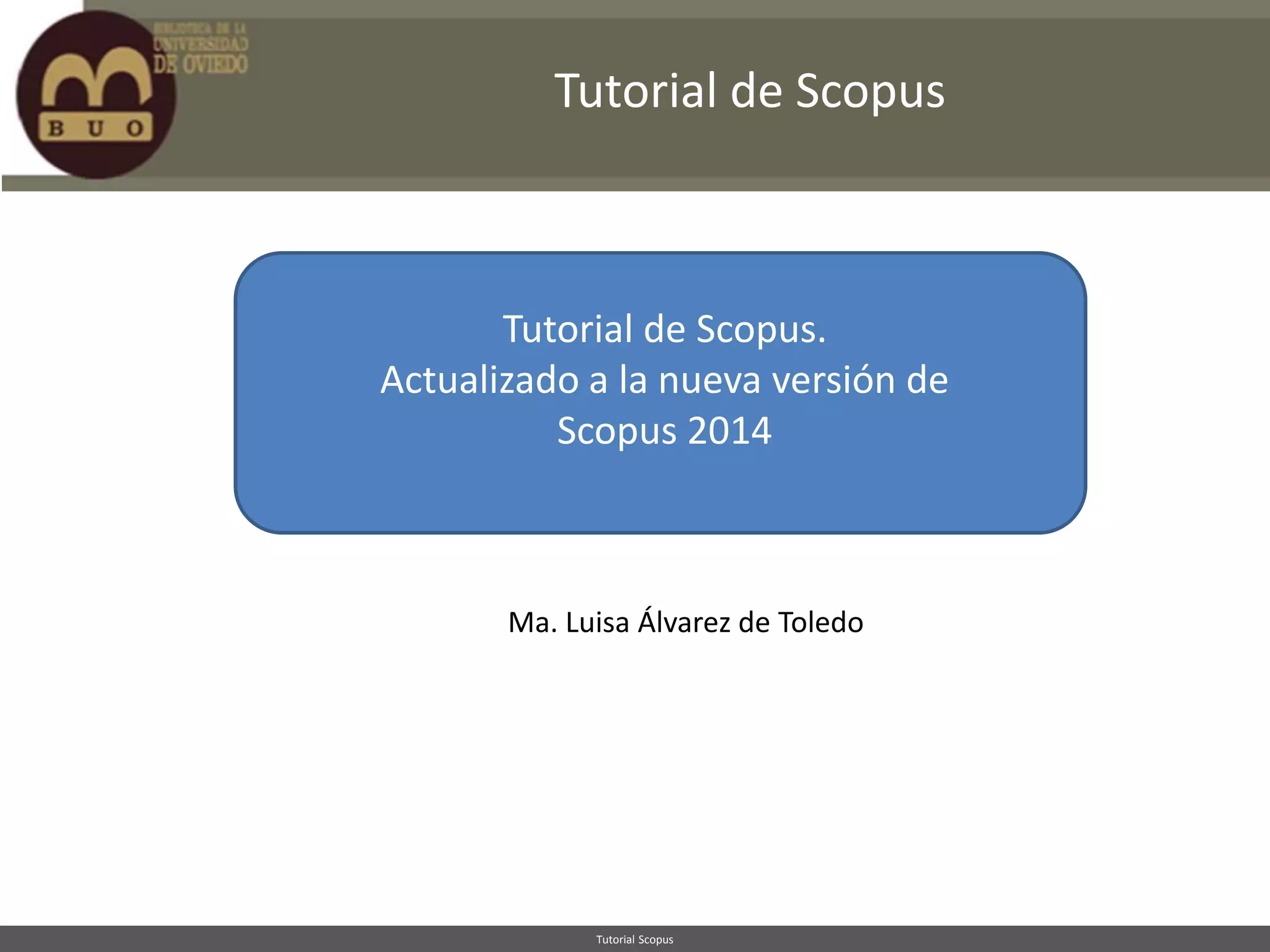Click the 'Tutorial de Scopus.' line in blue box
This screenshot has width=1270, height=952.
pos(664,328)
